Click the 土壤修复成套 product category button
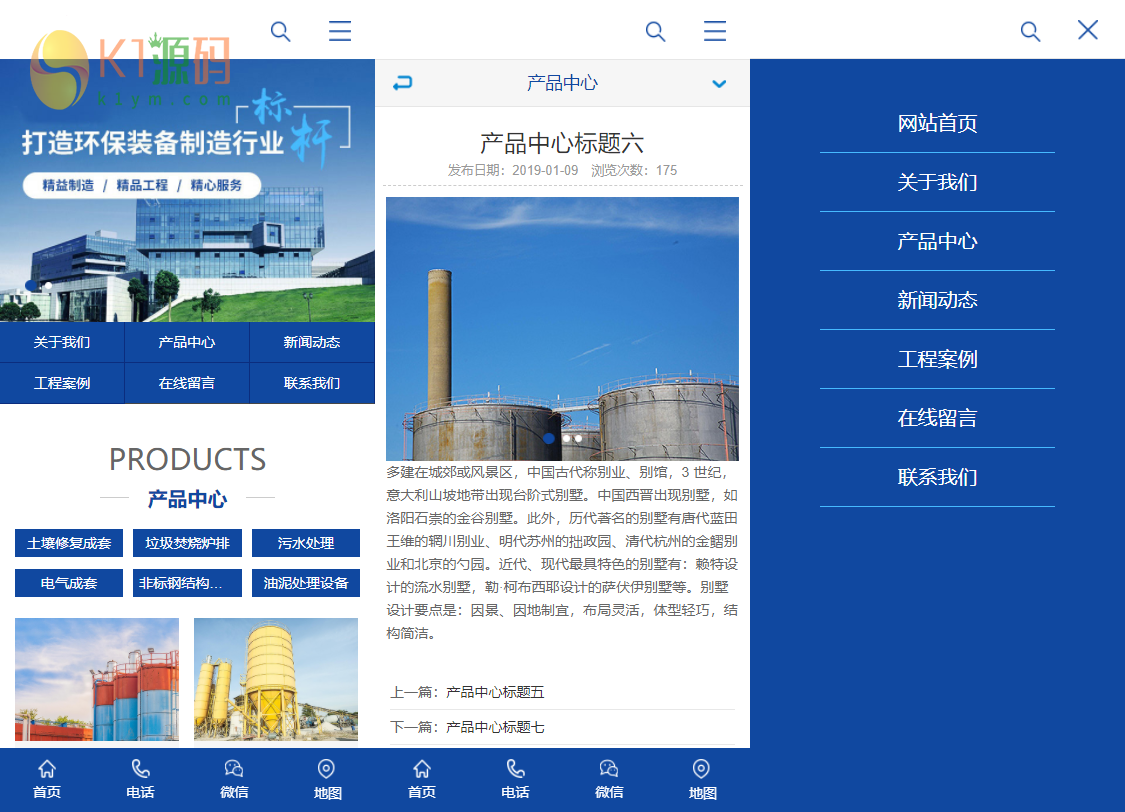This screenshot has width=1125, height=812. point(69,543)
